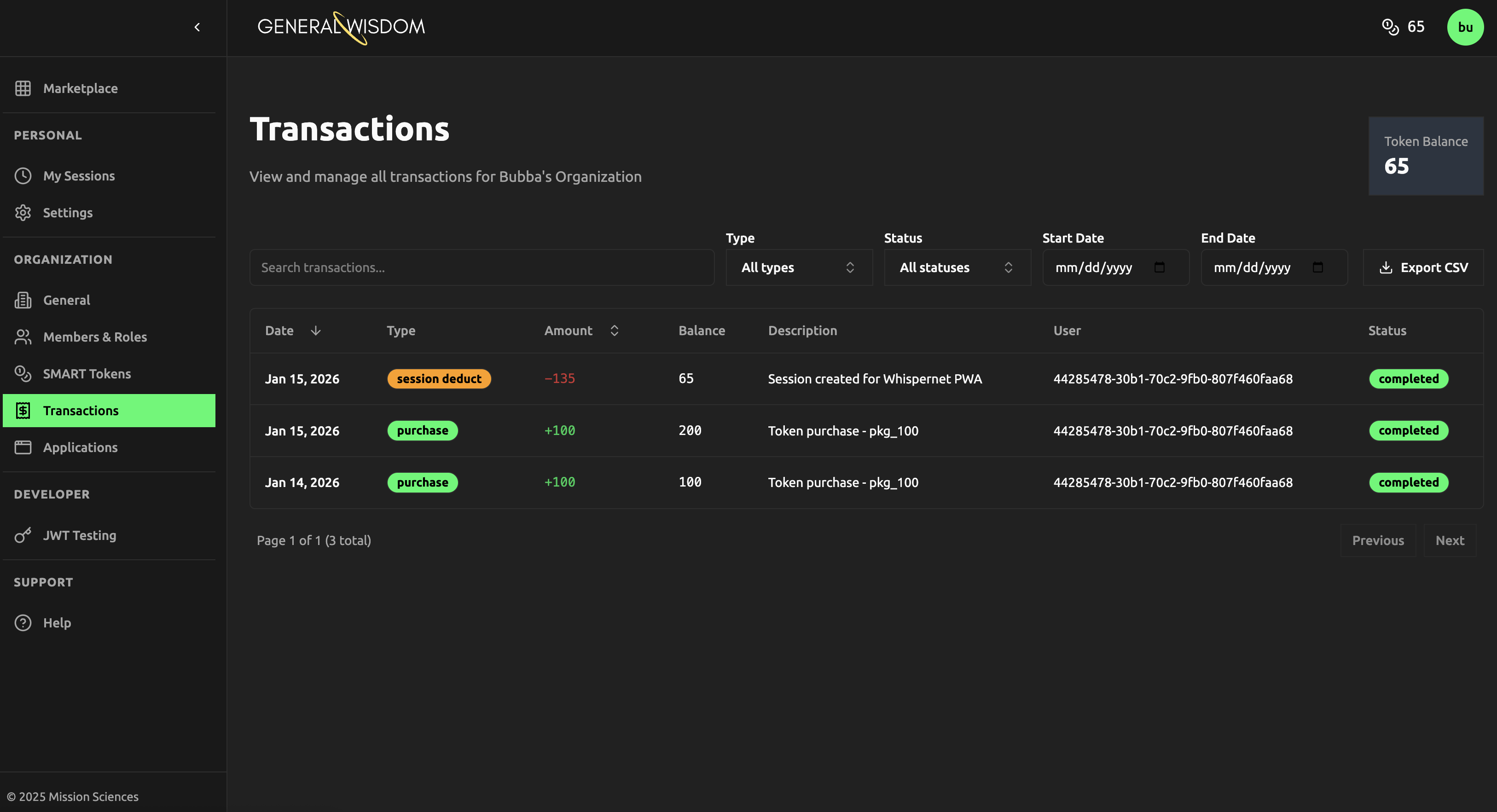
Task: Click the Next page button
Action: point(1450,540)
